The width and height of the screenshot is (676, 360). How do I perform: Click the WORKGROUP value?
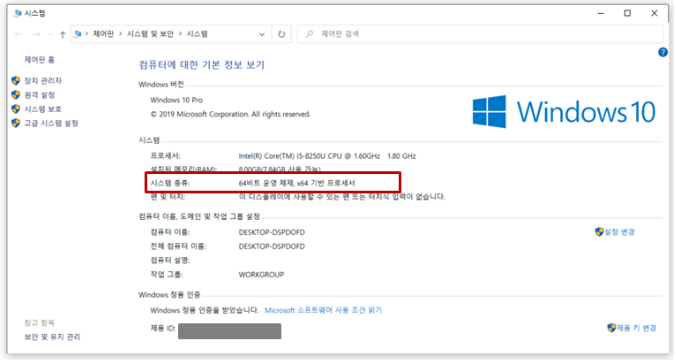pyautogui.click(x=261, y=275)
